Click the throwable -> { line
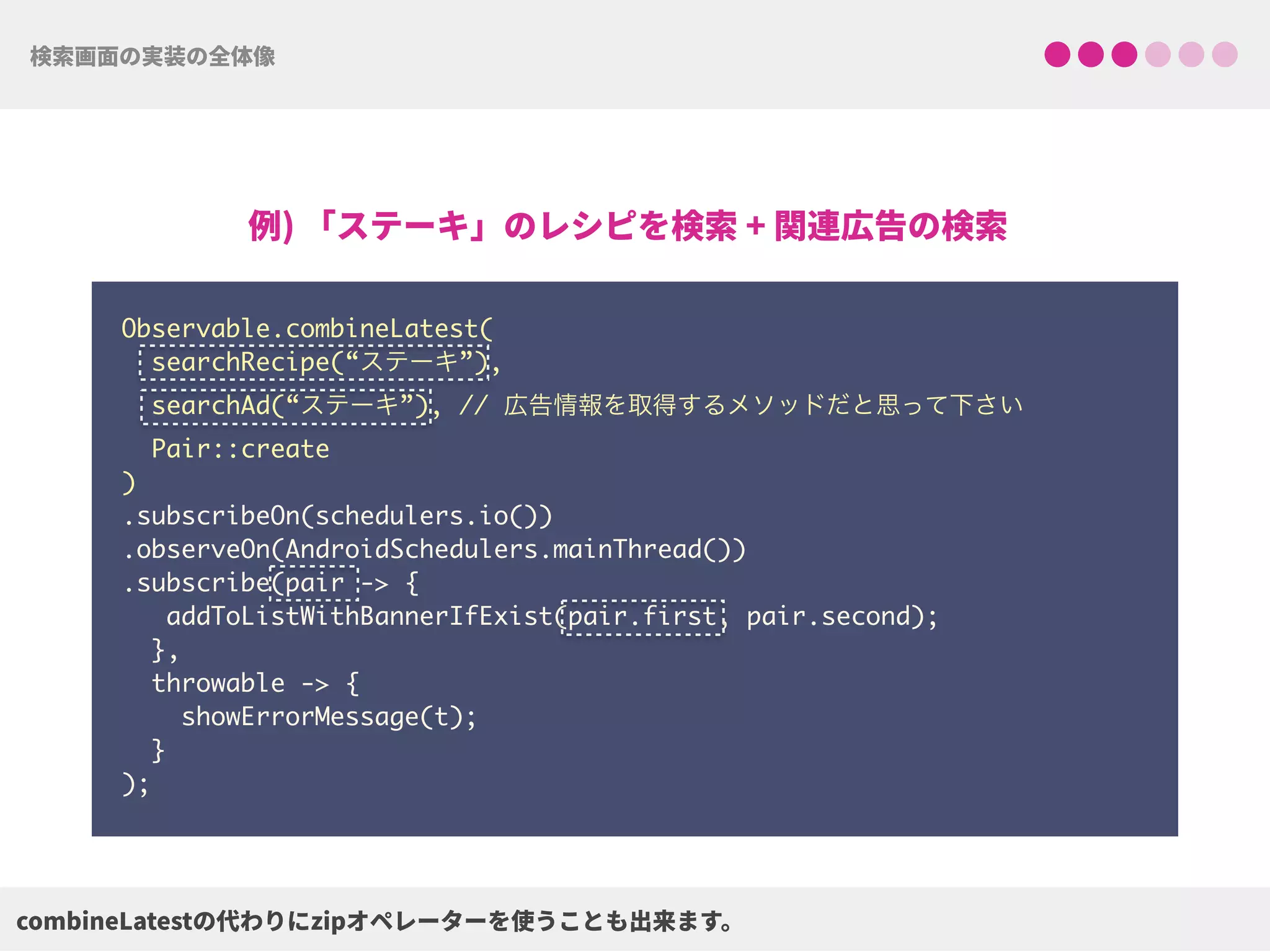This screenshot has height=952, width=1270. (x=255, y=684)
